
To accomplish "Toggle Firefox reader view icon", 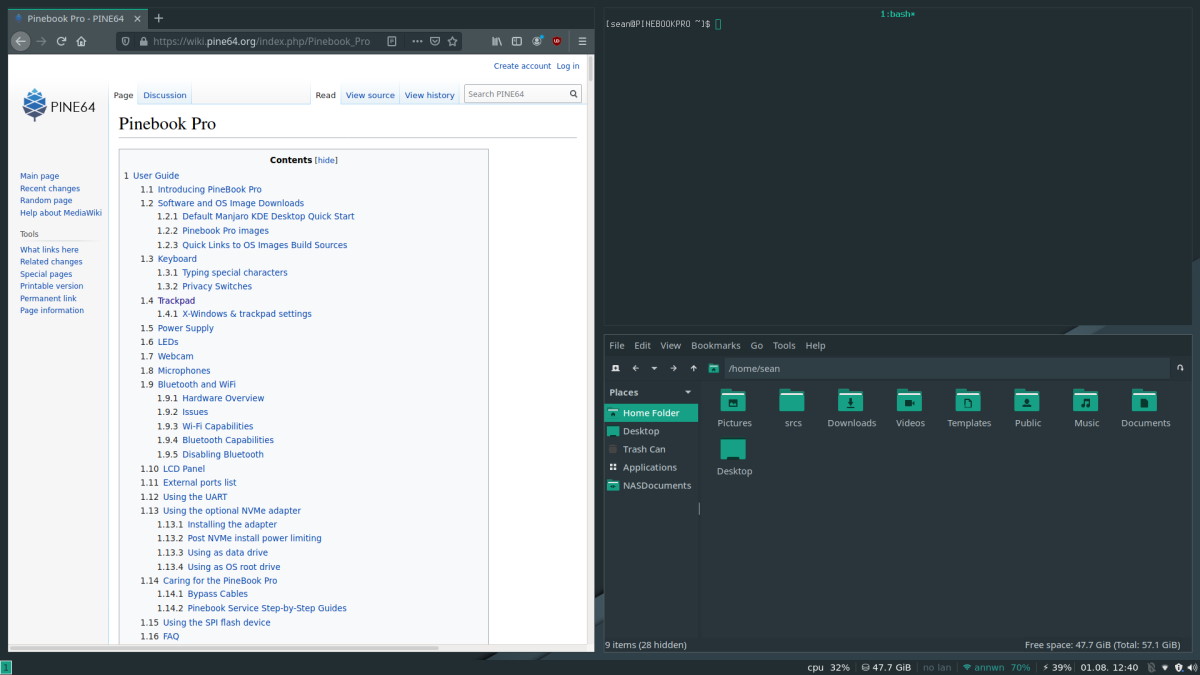I will (392, 41).
